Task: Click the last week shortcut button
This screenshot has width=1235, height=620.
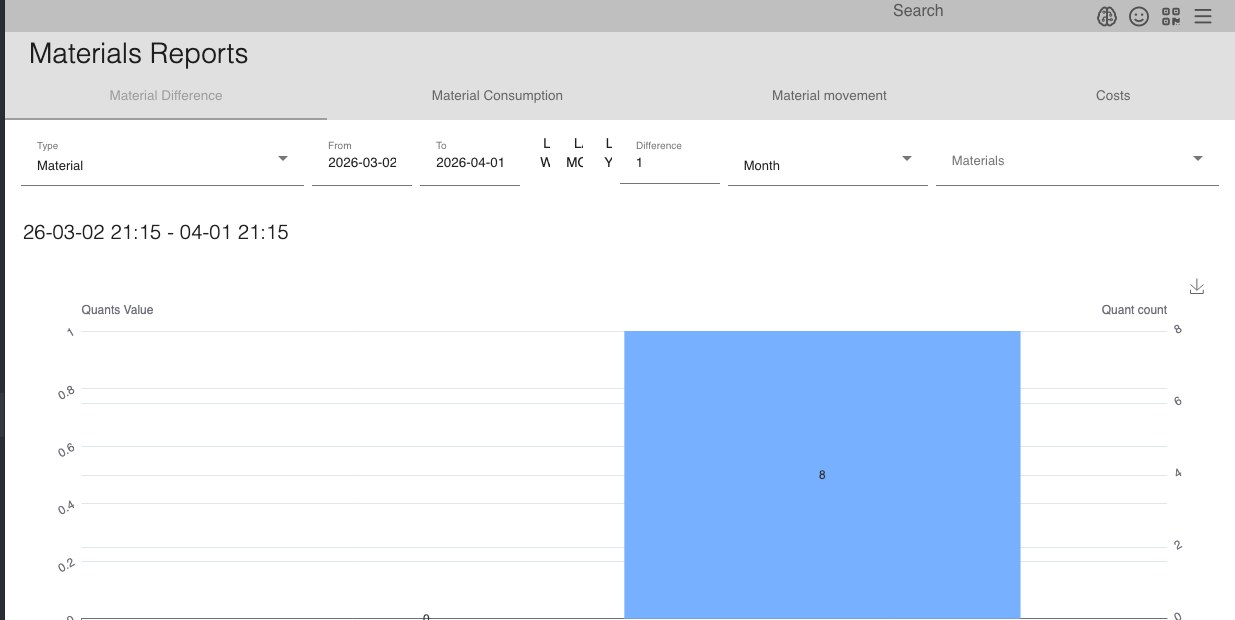Action: tap(546, 153)
